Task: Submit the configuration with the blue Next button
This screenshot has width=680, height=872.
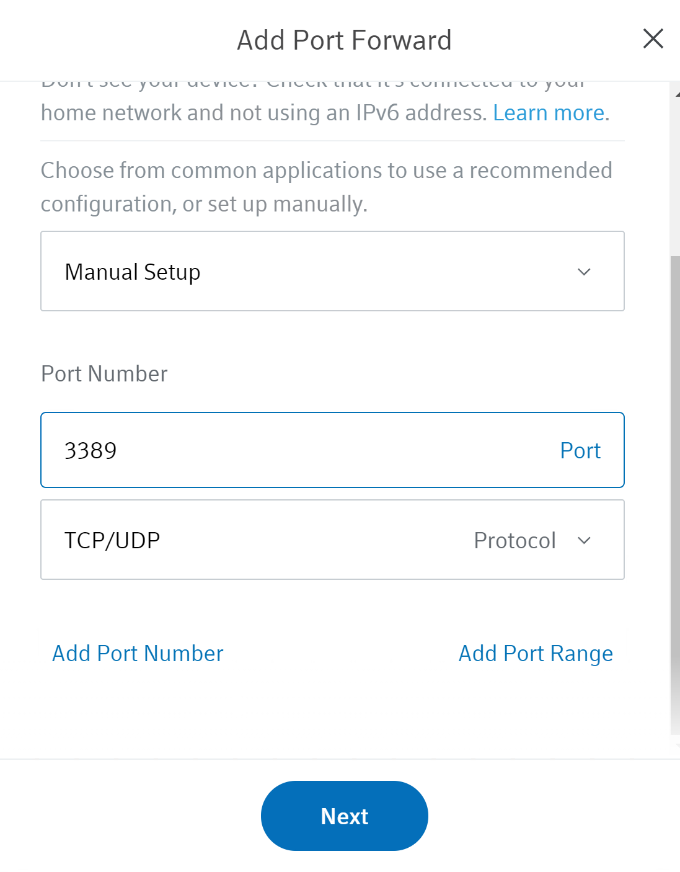Action: click(x=344, y=816)
